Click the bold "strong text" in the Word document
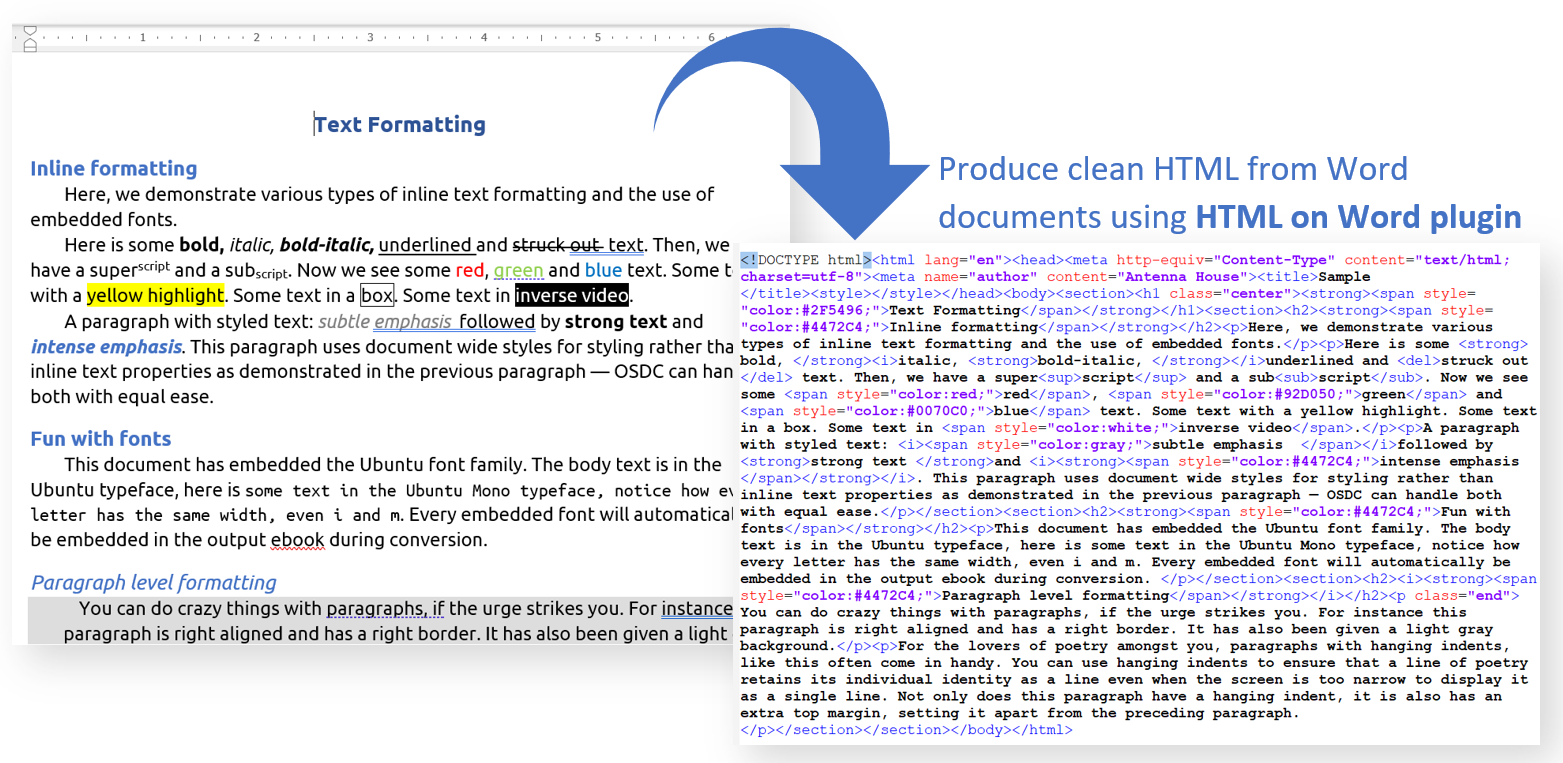This screenshot has height=763, width=1563. click(x=616, y=322)
